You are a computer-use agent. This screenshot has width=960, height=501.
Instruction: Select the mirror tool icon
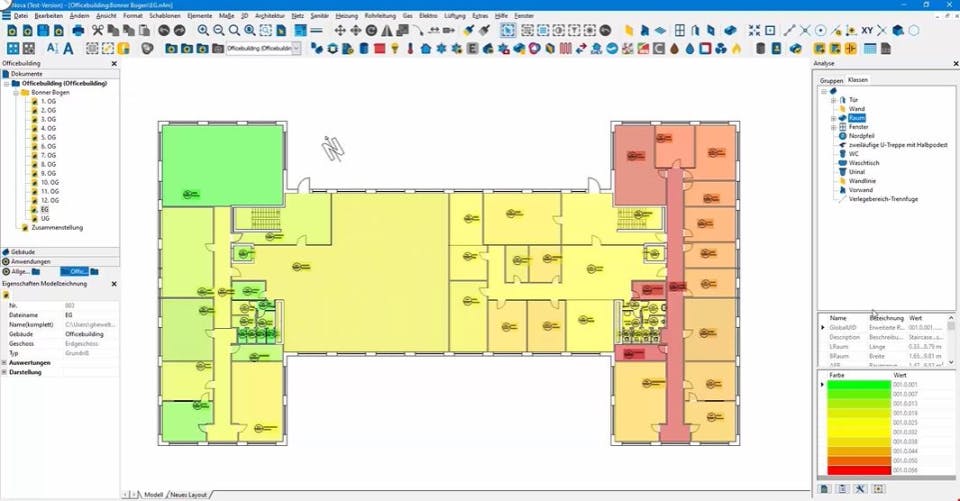pyautogui.click(x=387, y=30)
